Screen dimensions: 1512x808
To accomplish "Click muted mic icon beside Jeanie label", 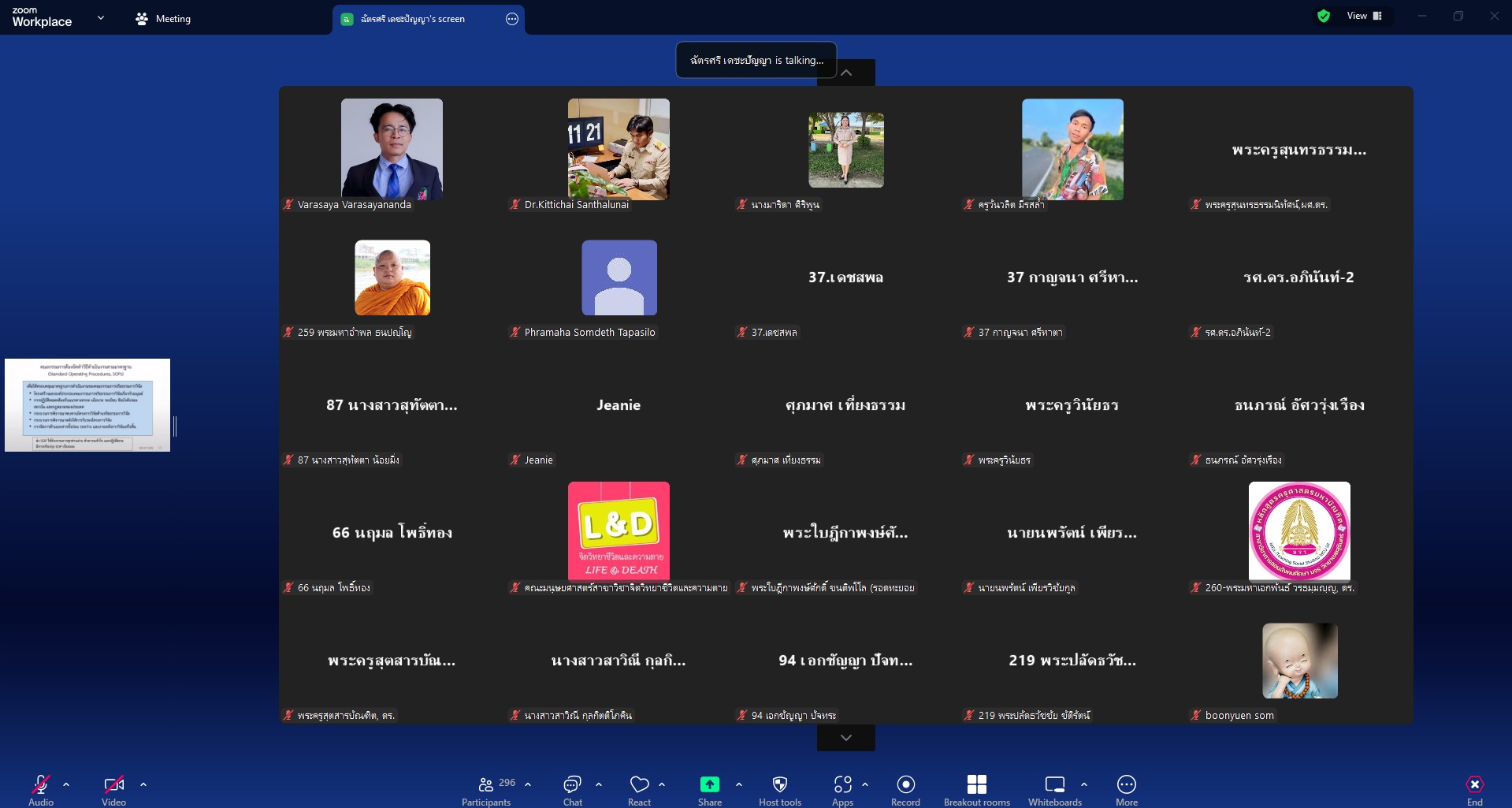I will [515, 460].
